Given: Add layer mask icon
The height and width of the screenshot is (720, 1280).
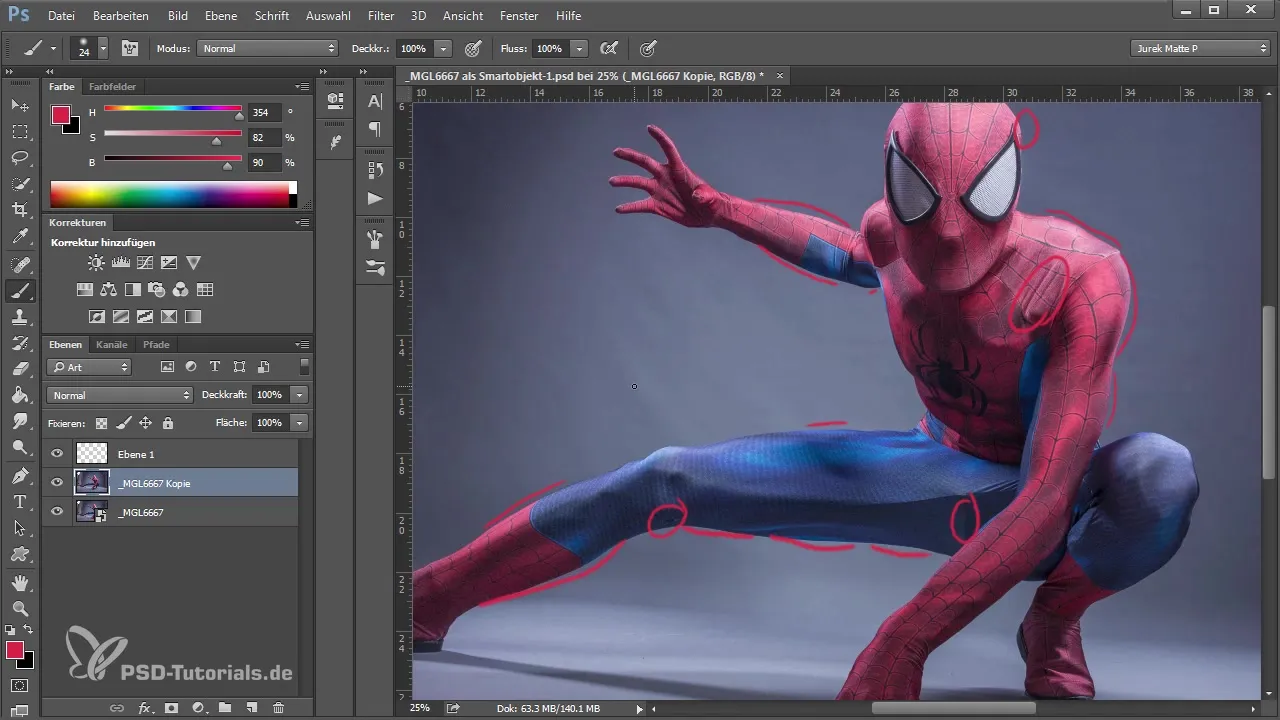Looking at the screenshot, I should (171, 708).
